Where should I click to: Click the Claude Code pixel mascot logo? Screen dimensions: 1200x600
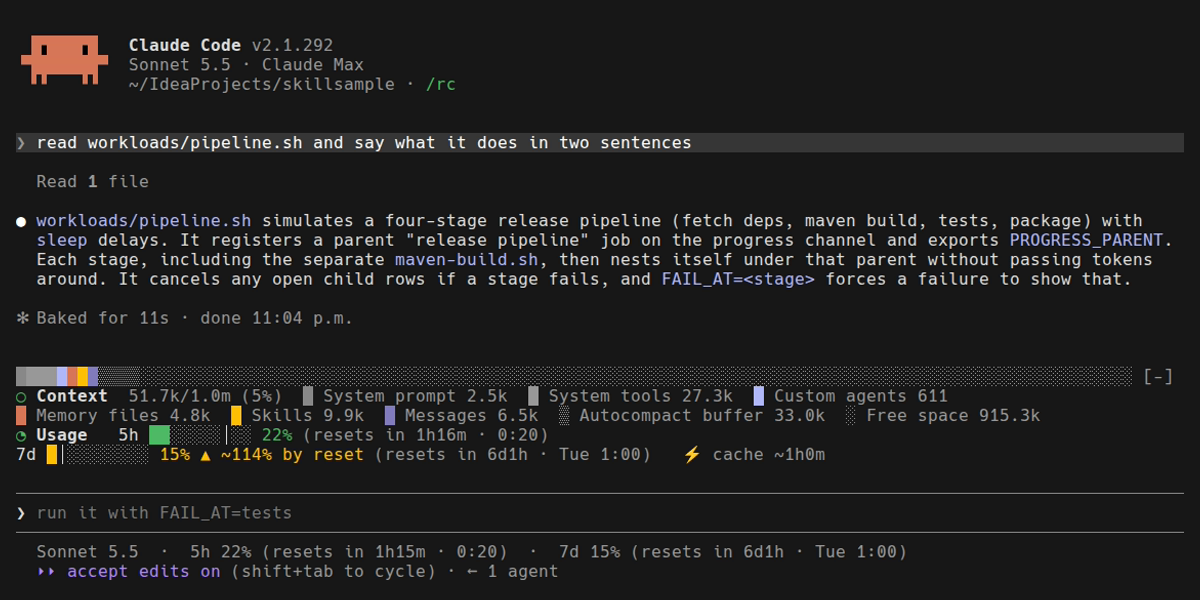(64, 60)
